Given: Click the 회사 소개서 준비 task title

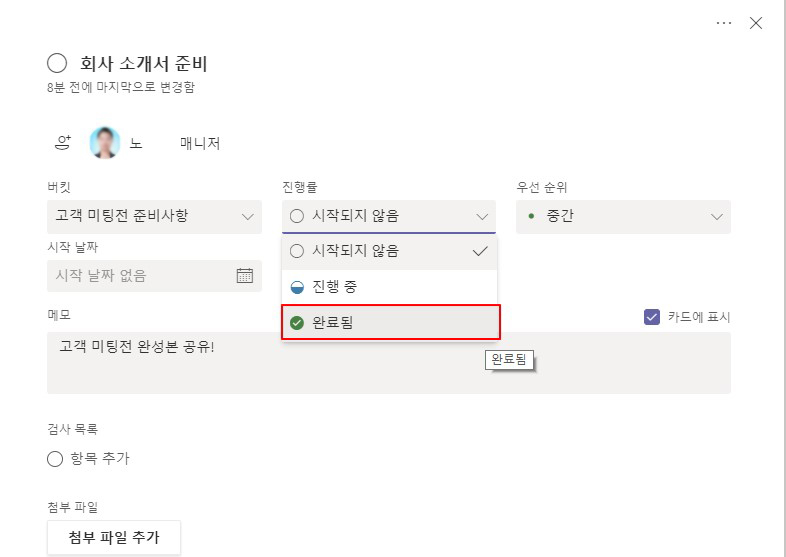Looking at the screenshot, I should point(143,64).
